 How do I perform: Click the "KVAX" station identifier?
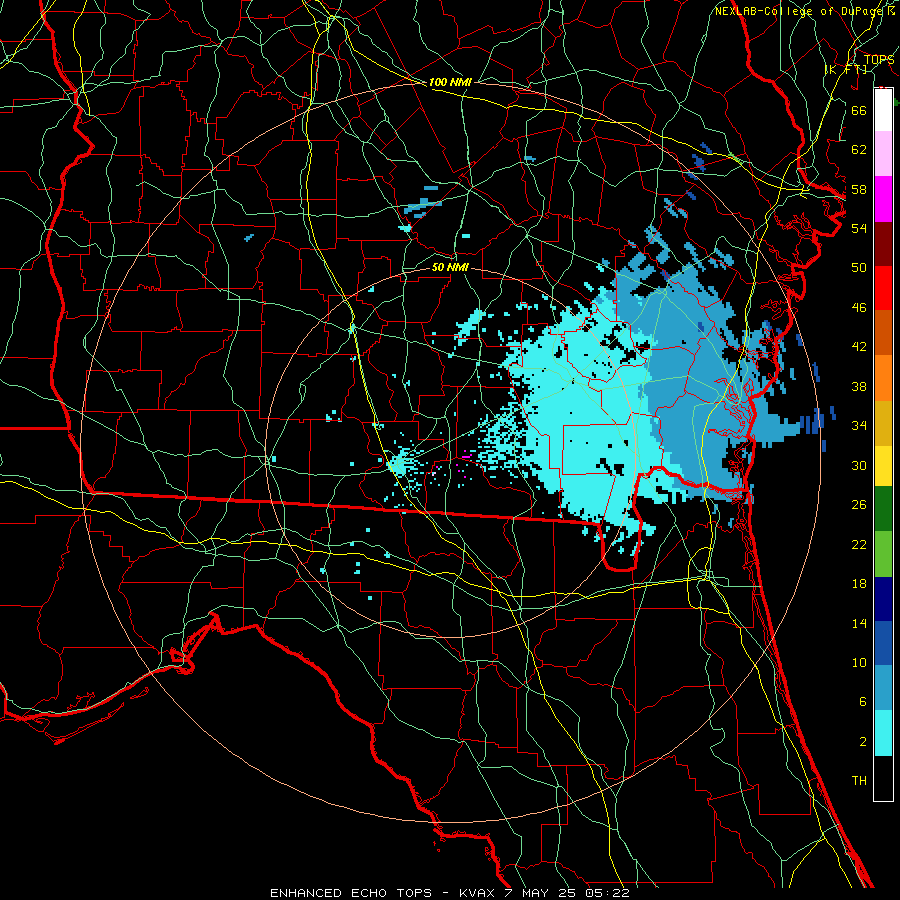477,893
